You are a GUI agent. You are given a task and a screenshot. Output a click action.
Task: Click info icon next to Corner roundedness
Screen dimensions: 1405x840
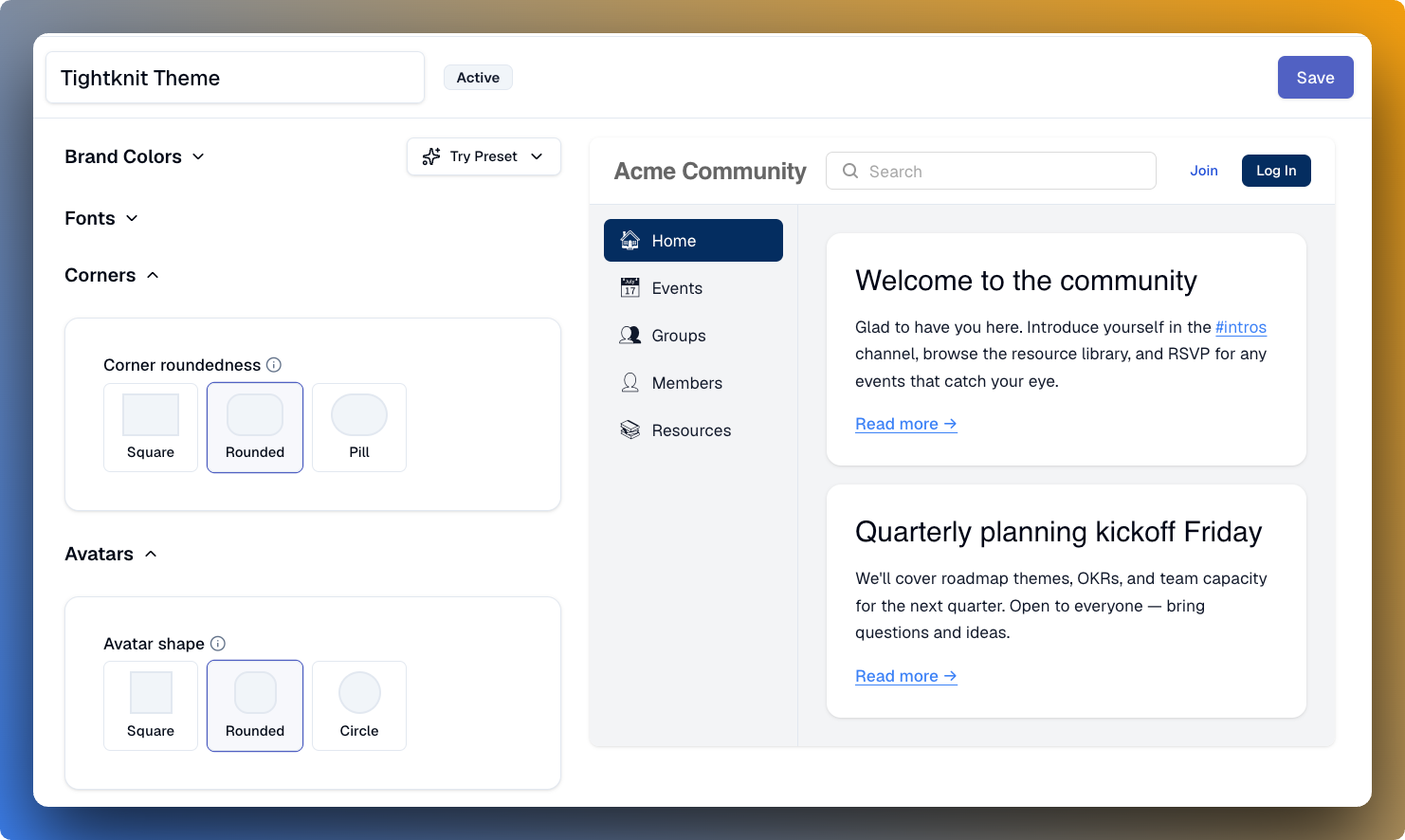(x=274, y=365)
